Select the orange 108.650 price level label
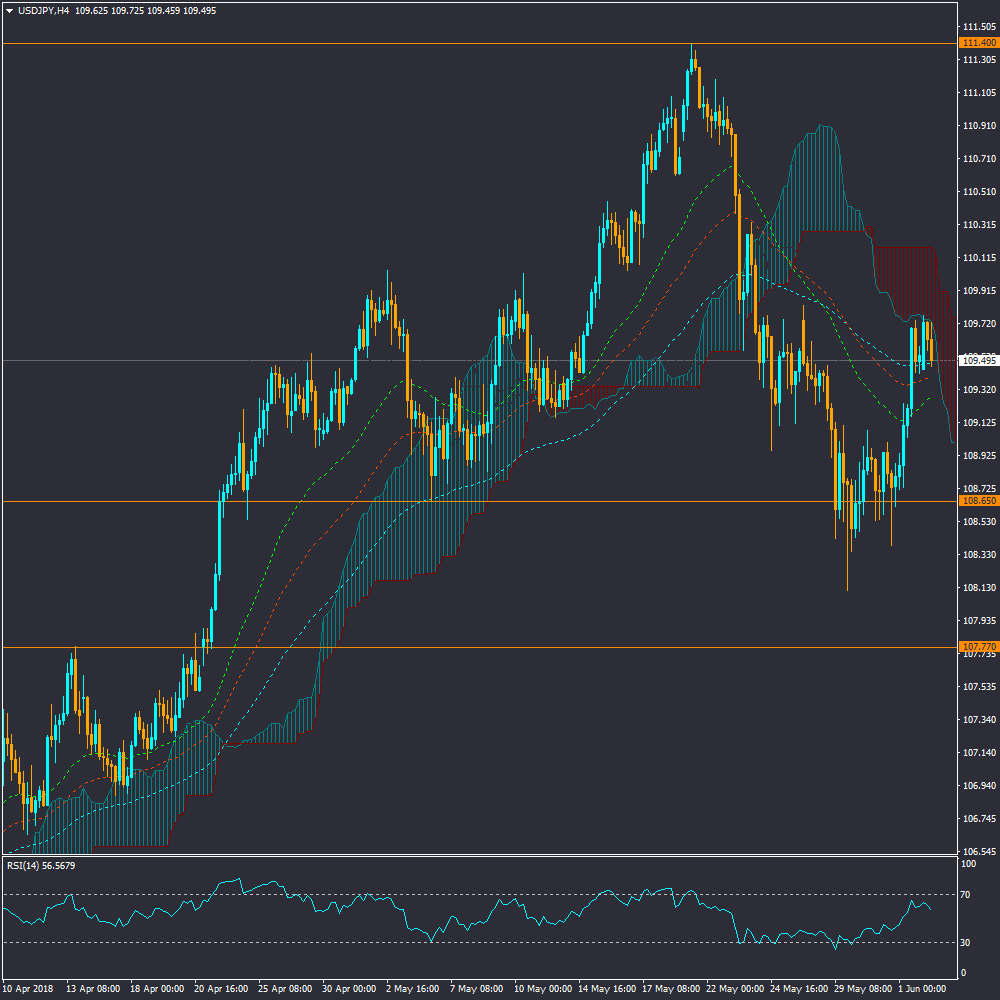Viewport: 1000px width, 1000px height. click(977, 500)
